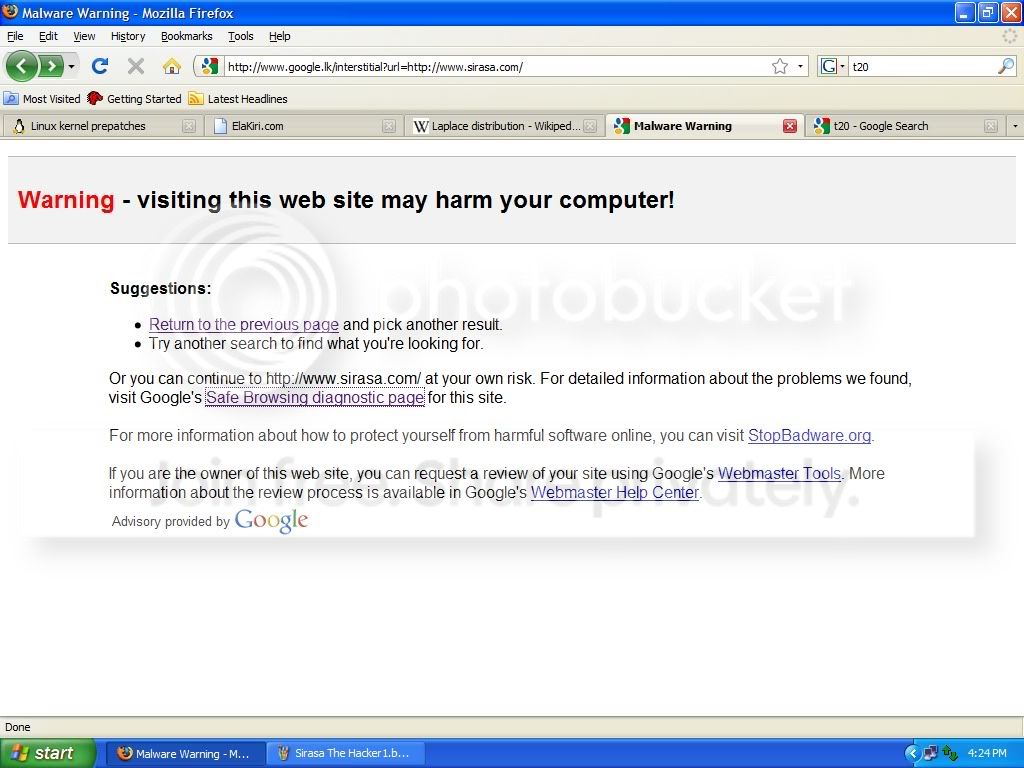The image size is (1024, 768).
Task: Run search with the magnifying glass icon
Action: (x=1006, y=66)
